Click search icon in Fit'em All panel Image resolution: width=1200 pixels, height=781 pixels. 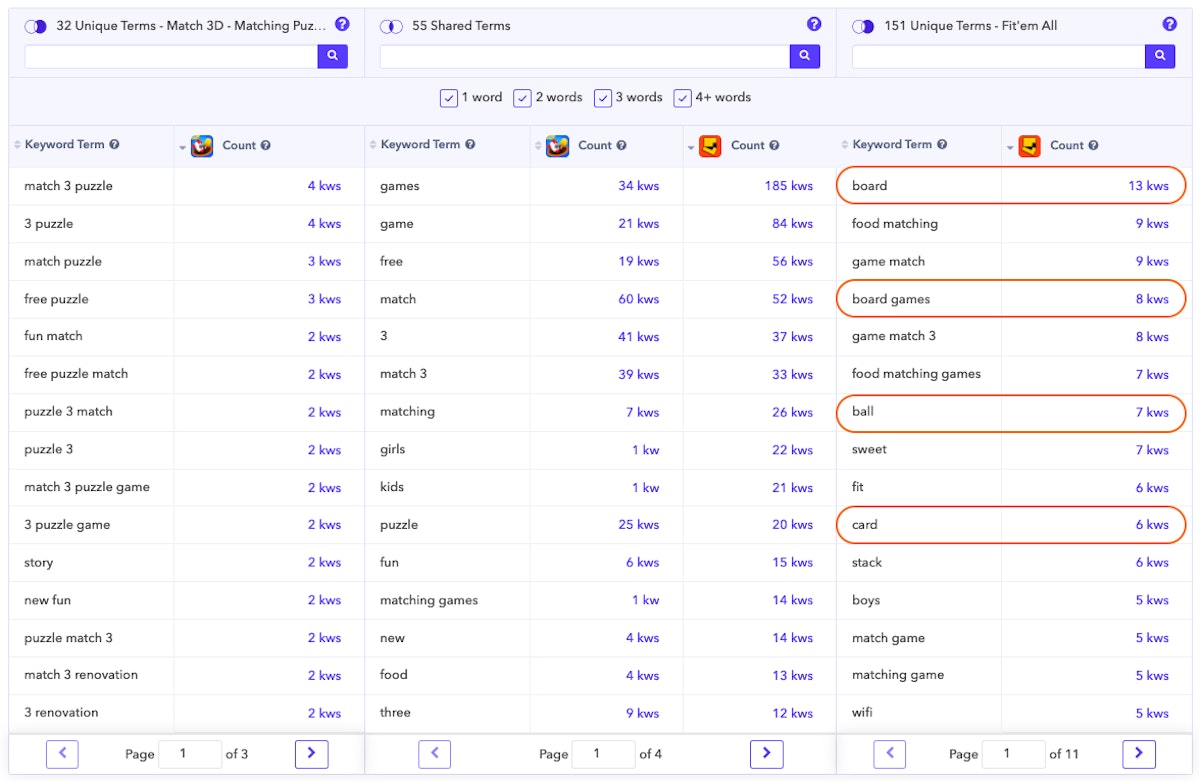pyautogui.click(x=1159, y=57)
